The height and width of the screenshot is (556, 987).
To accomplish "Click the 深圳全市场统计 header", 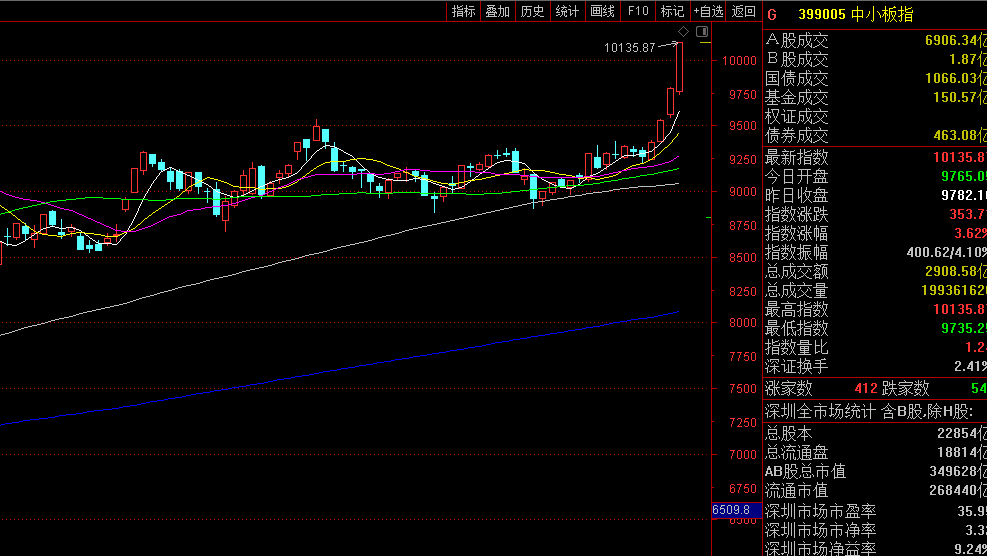I will coord(869,412).
